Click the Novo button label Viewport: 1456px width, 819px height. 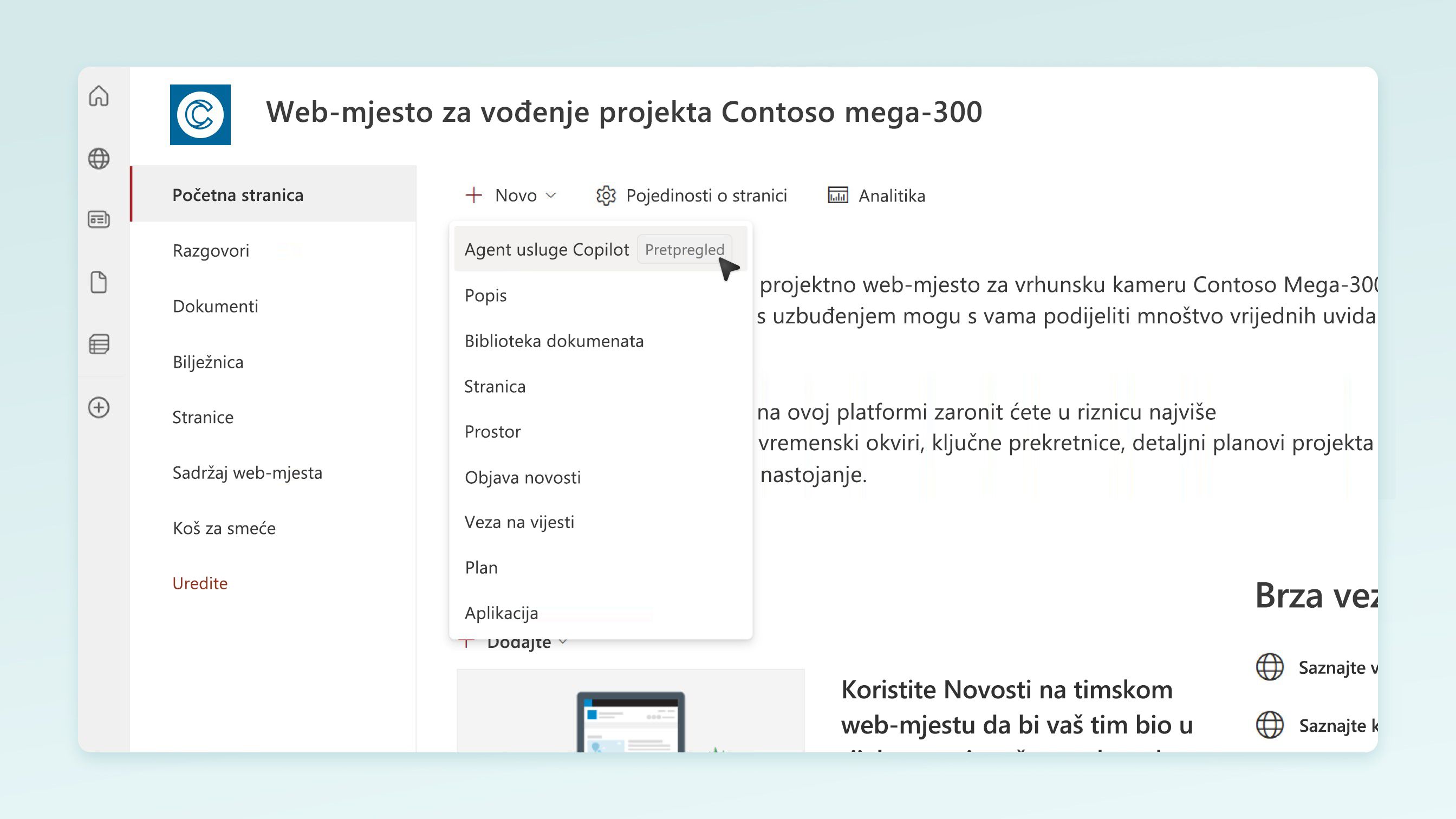(516, 196)
